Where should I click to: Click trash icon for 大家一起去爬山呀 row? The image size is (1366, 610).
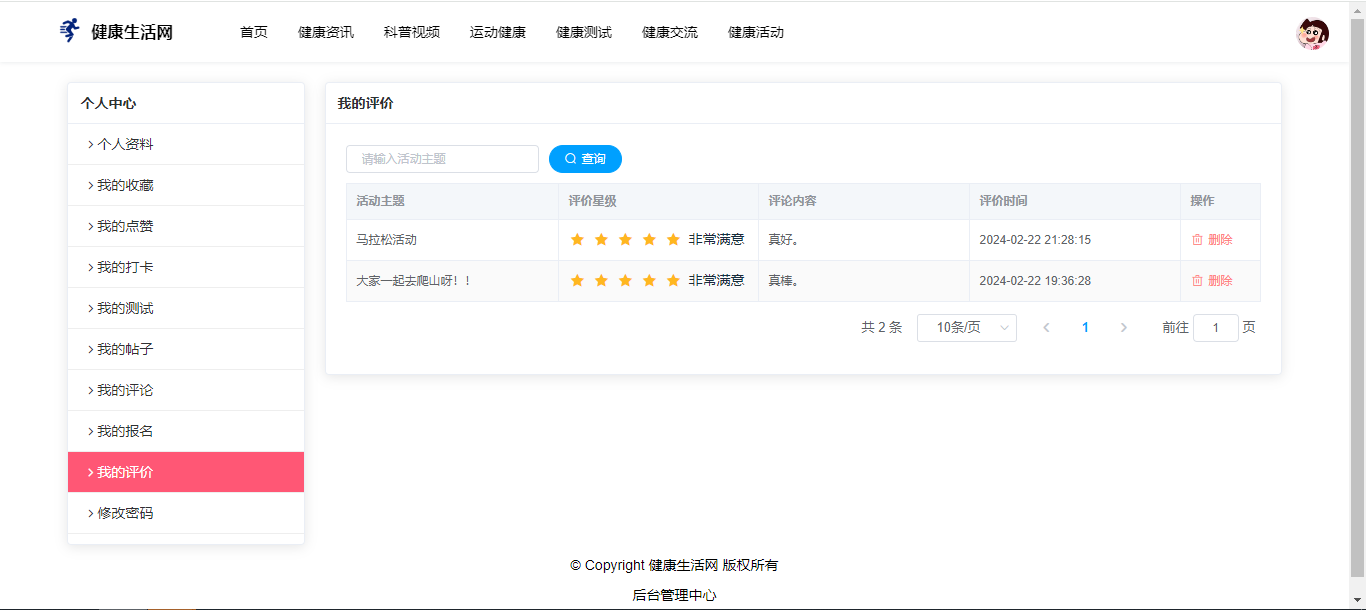(x=1197, y=281)
